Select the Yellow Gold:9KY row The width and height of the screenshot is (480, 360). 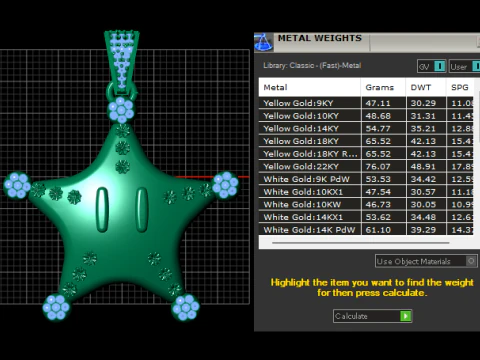click(366, 103)
